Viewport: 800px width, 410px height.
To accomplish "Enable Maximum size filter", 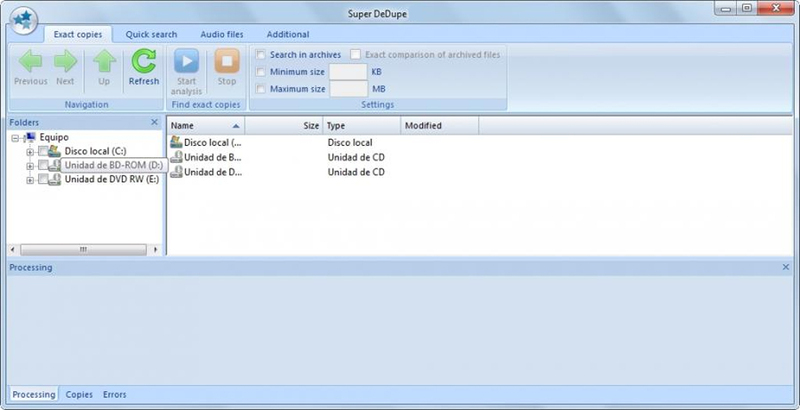I will click(x=261, y=89).
